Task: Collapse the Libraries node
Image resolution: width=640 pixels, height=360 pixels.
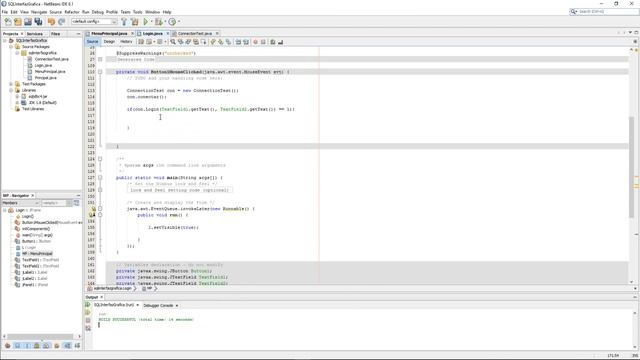Action: click(11, 90)
